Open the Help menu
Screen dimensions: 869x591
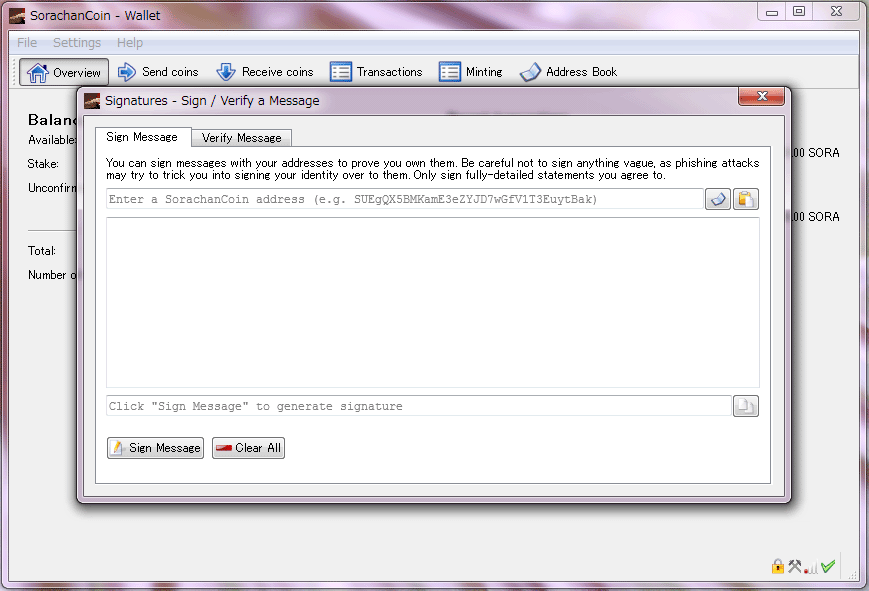click(130, 43)
